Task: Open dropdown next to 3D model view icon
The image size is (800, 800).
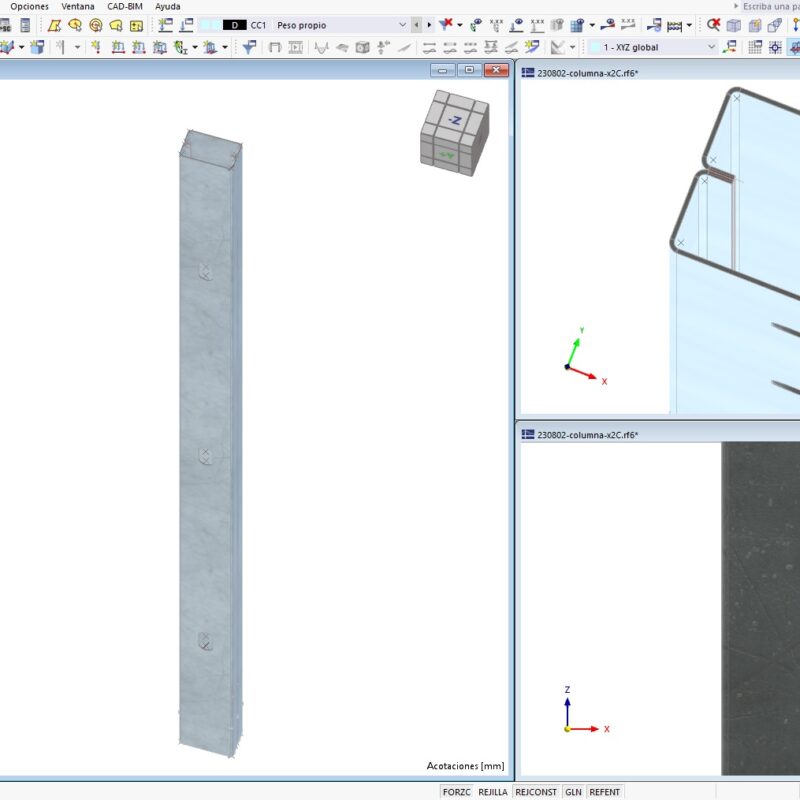Action: [x=21, y=47]
